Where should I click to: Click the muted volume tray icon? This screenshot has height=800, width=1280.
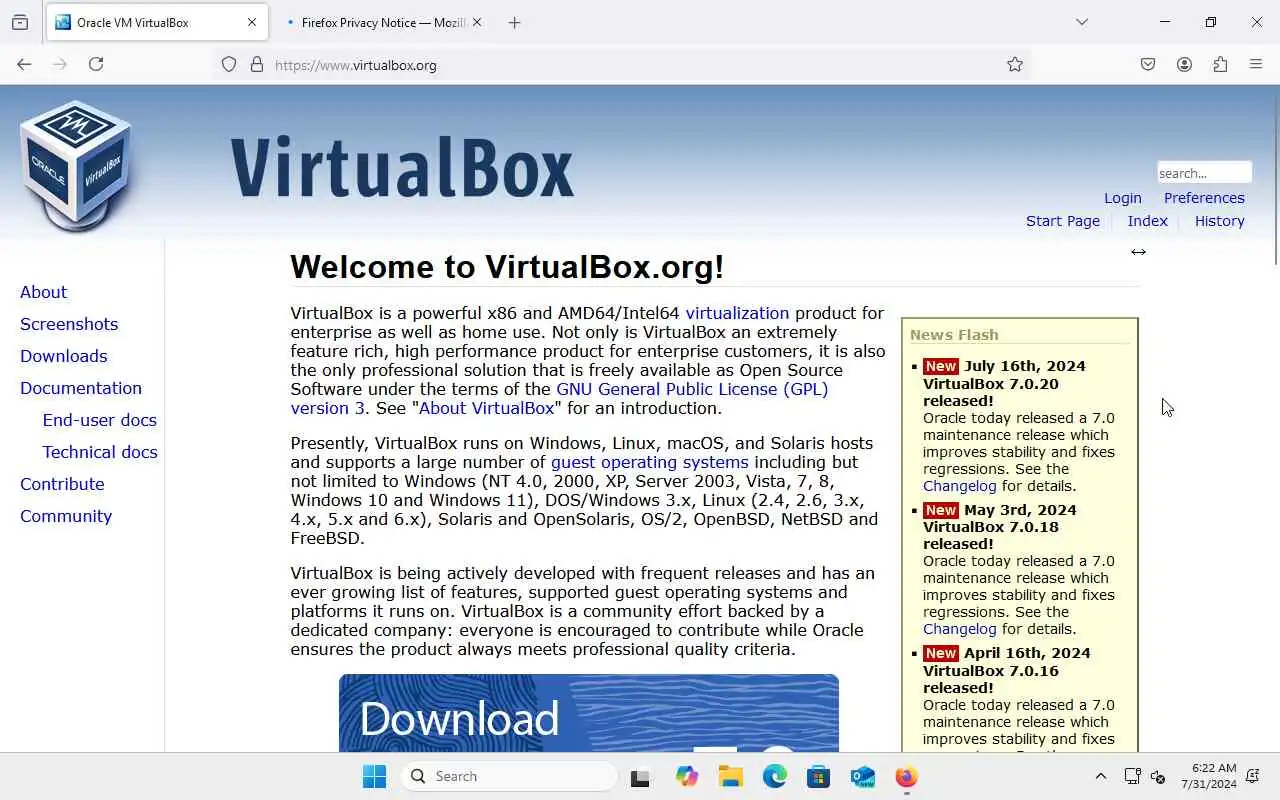(1158, 776)
